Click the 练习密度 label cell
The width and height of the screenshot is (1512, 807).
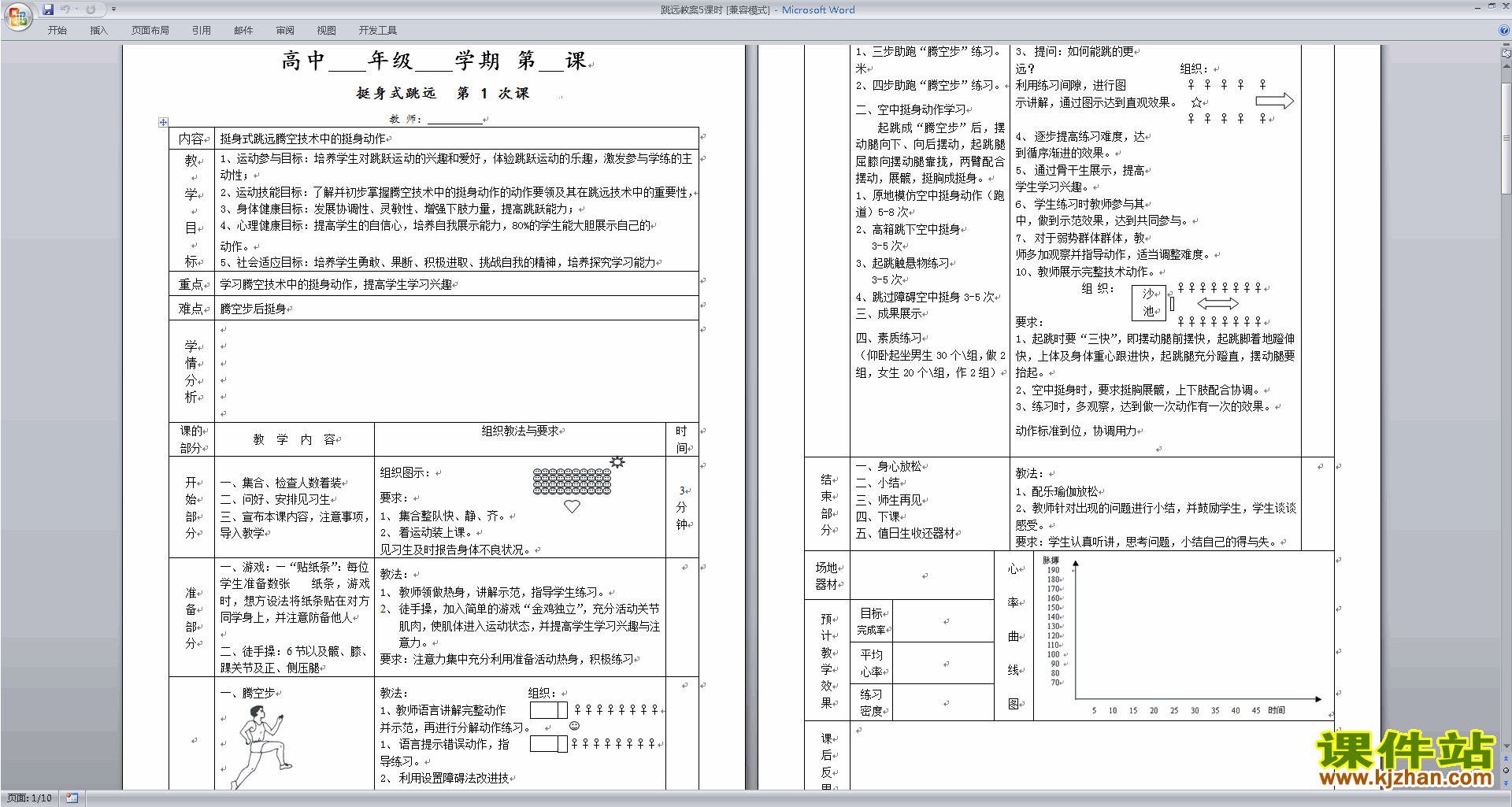click(872, 702)
